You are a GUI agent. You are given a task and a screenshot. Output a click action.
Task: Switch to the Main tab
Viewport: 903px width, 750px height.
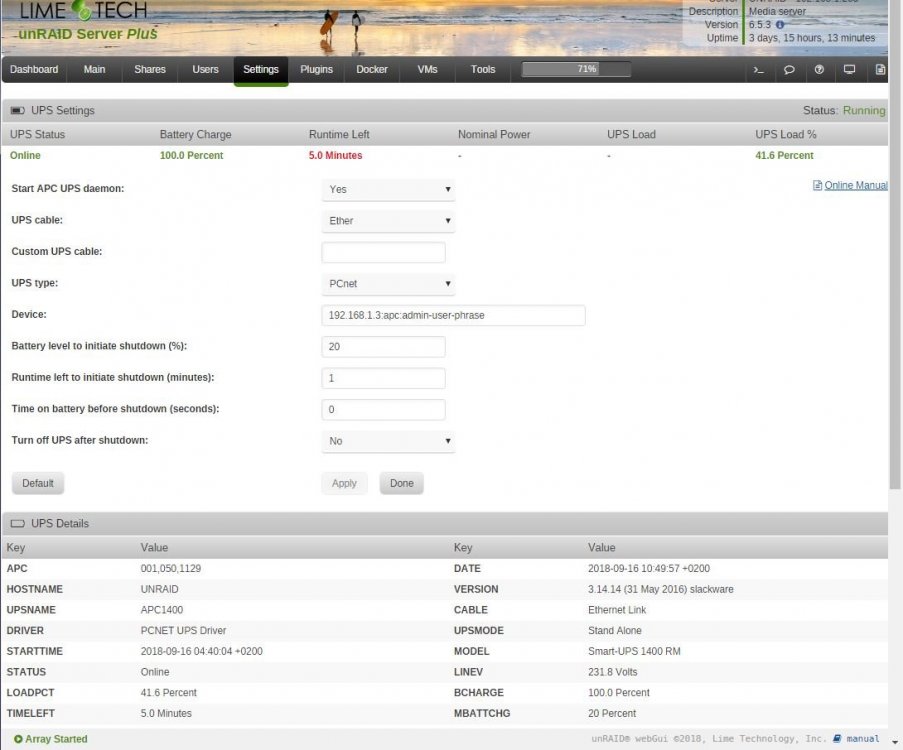(x=94, y=70)
